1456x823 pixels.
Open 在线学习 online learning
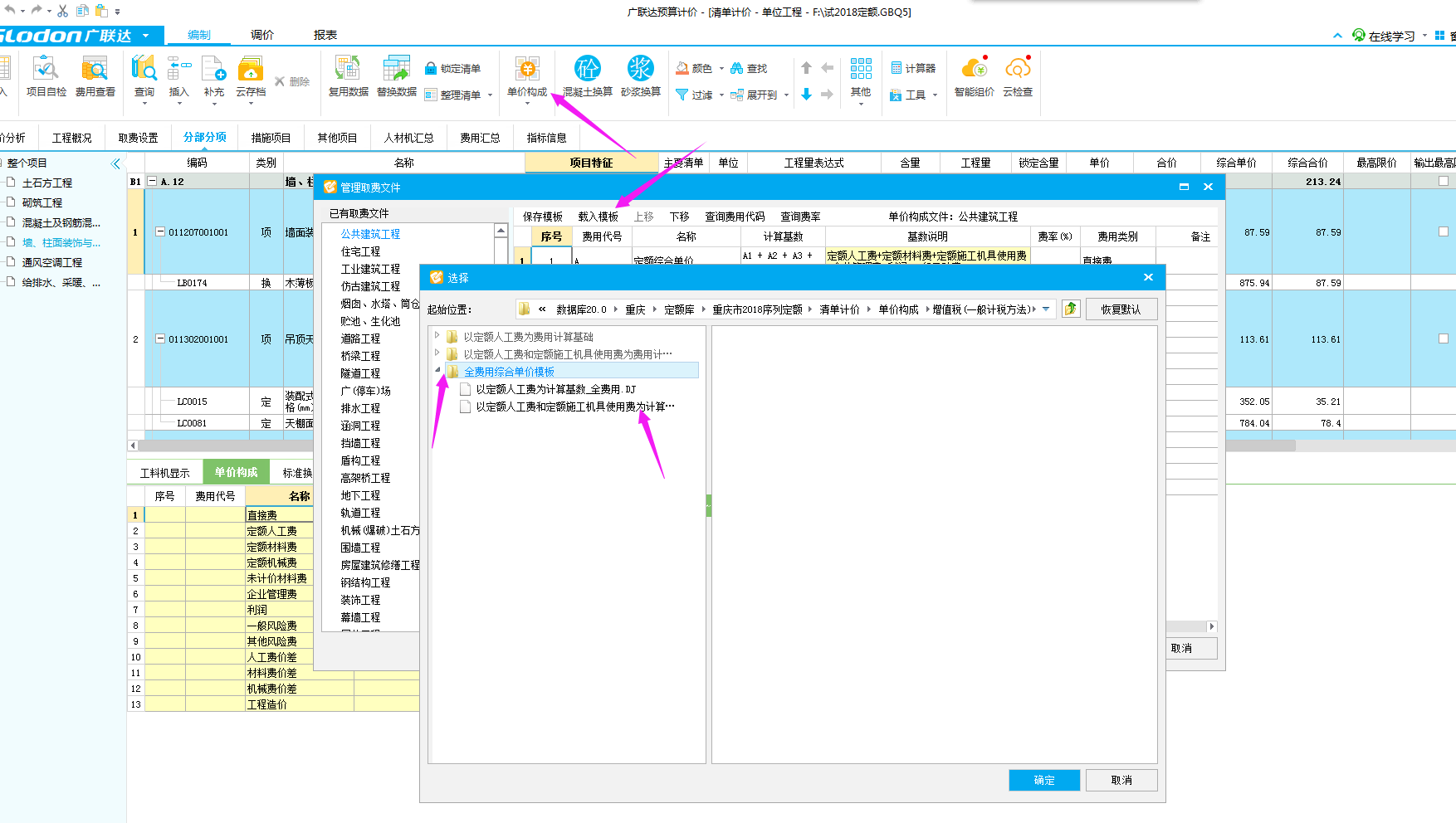(x=1384, y=36)
